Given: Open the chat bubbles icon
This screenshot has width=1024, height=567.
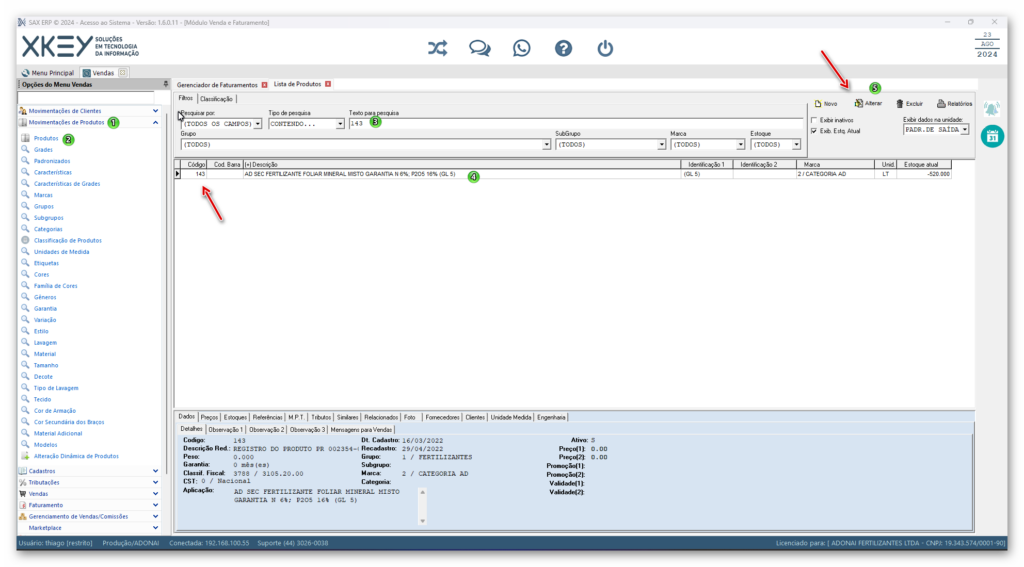Looking at the screenshot, I should point(479,48).
